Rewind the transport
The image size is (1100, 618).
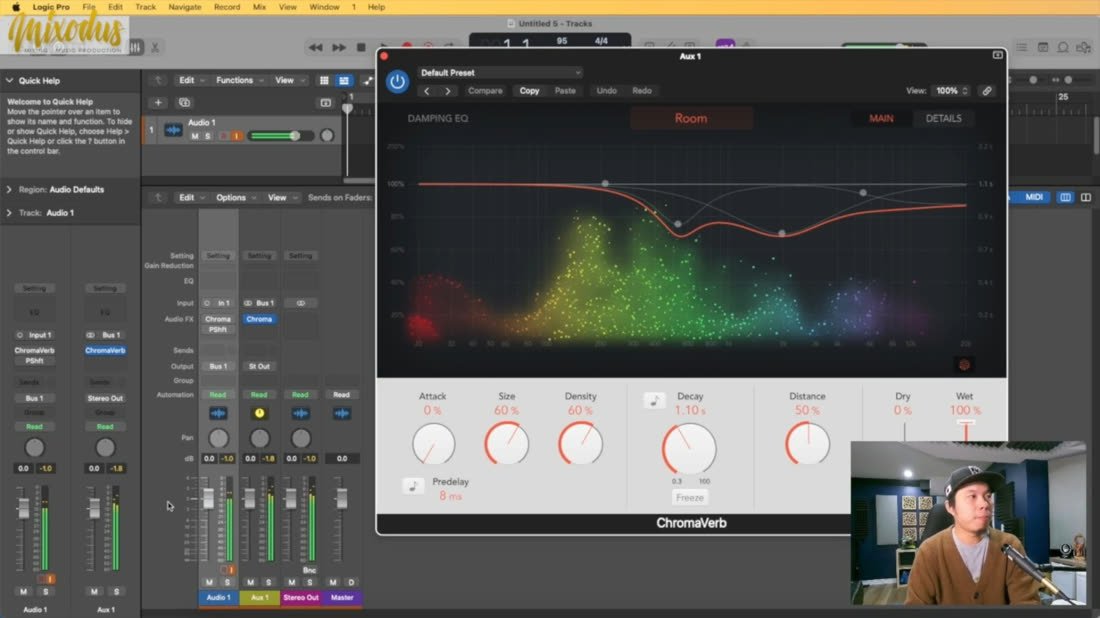316,48
